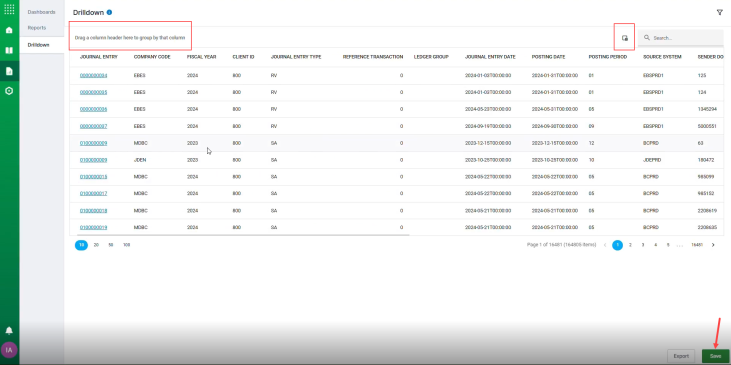The image size is (731, 365).
Task: Sort by Ledger Group column header
Action: tap(431, 57)
